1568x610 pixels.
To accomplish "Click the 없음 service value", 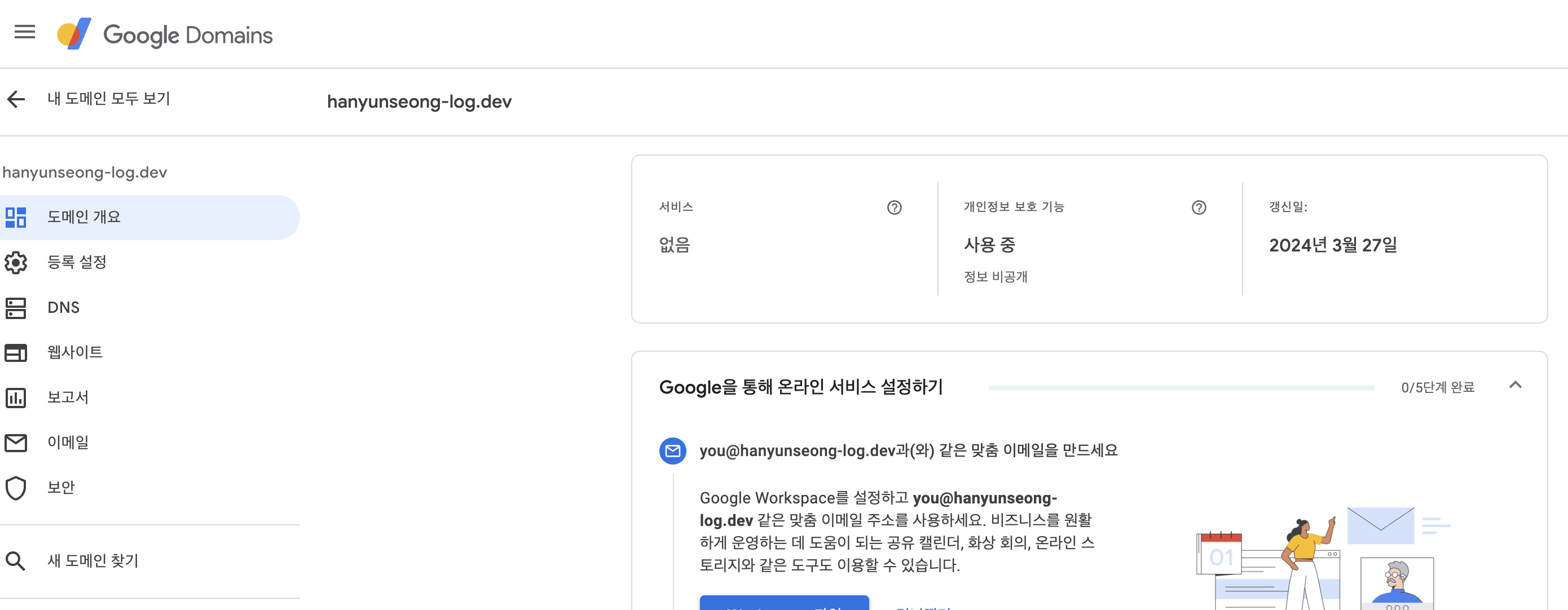I will tap(675, 245).
